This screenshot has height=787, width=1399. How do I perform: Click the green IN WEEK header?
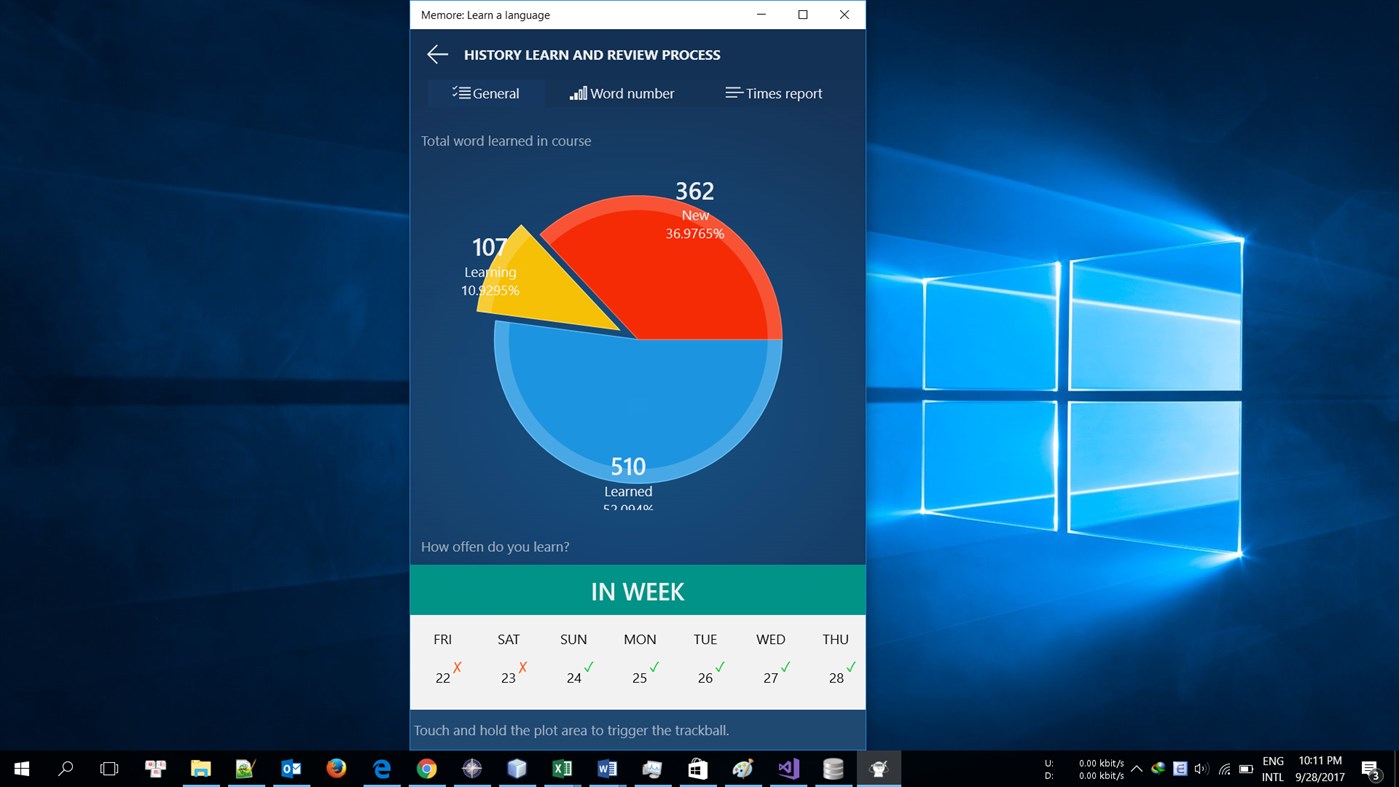tap(637, 591)
